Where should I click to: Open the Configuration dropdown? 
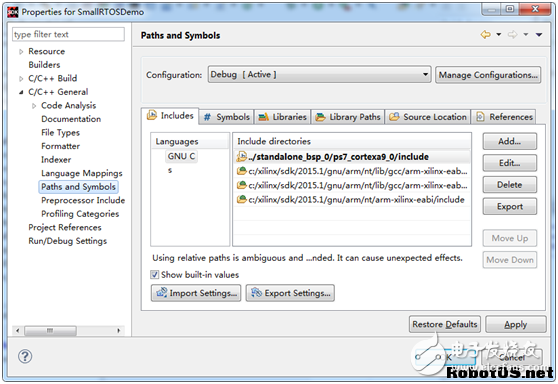(x=319, y=75)
